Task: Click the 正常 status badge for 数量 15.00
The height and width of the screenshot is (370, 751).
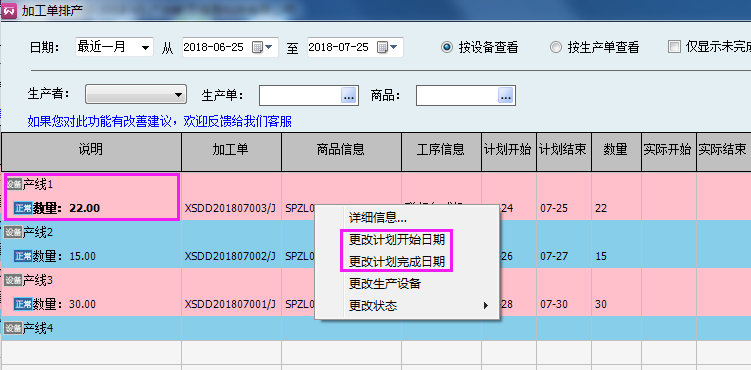Action: tap(23, 256)
